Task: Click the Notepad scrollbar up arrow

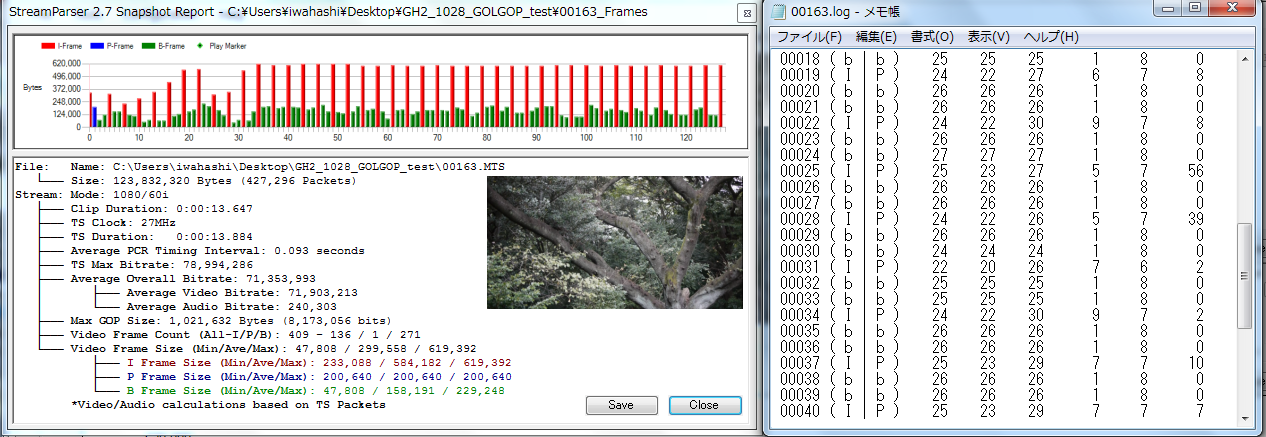Action: (1245, 57)
